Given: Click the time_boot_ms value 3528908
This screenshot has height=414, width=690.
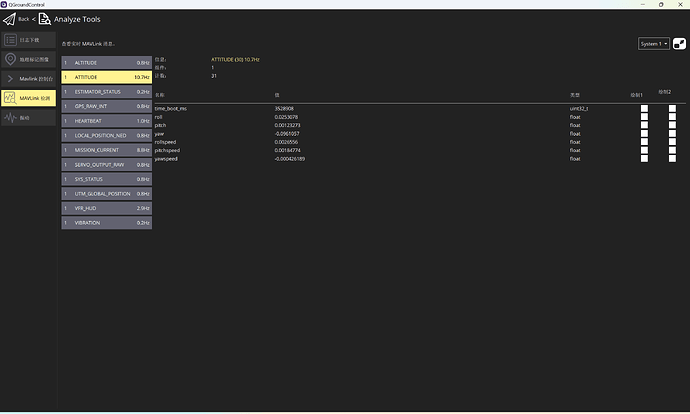Looking at the screenshot, I should click(284, 109).
